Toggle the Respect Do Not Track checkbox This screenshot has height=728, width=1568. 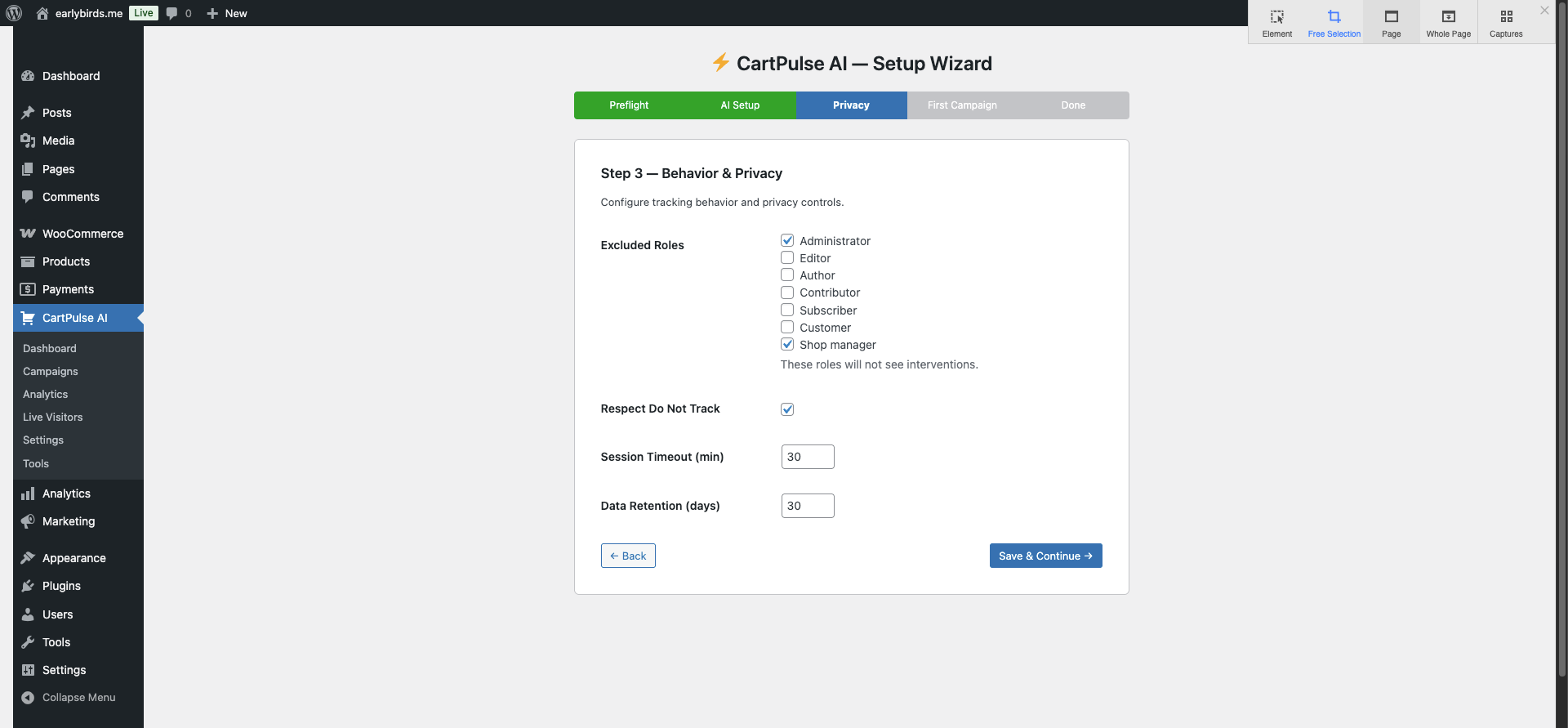tap(787, 409)
